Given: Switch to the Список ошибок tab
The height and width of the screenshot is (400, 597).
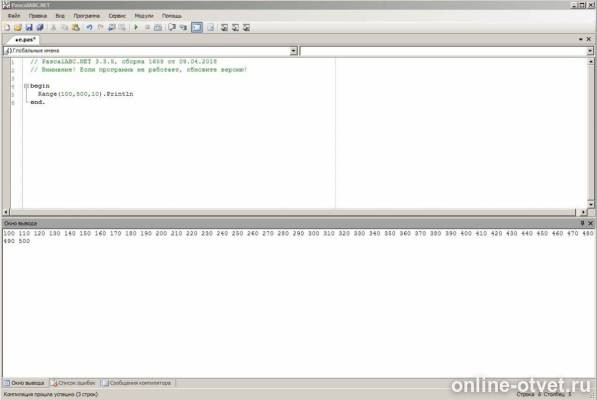Looking at the screenshot, I should (x=73, y=383).
